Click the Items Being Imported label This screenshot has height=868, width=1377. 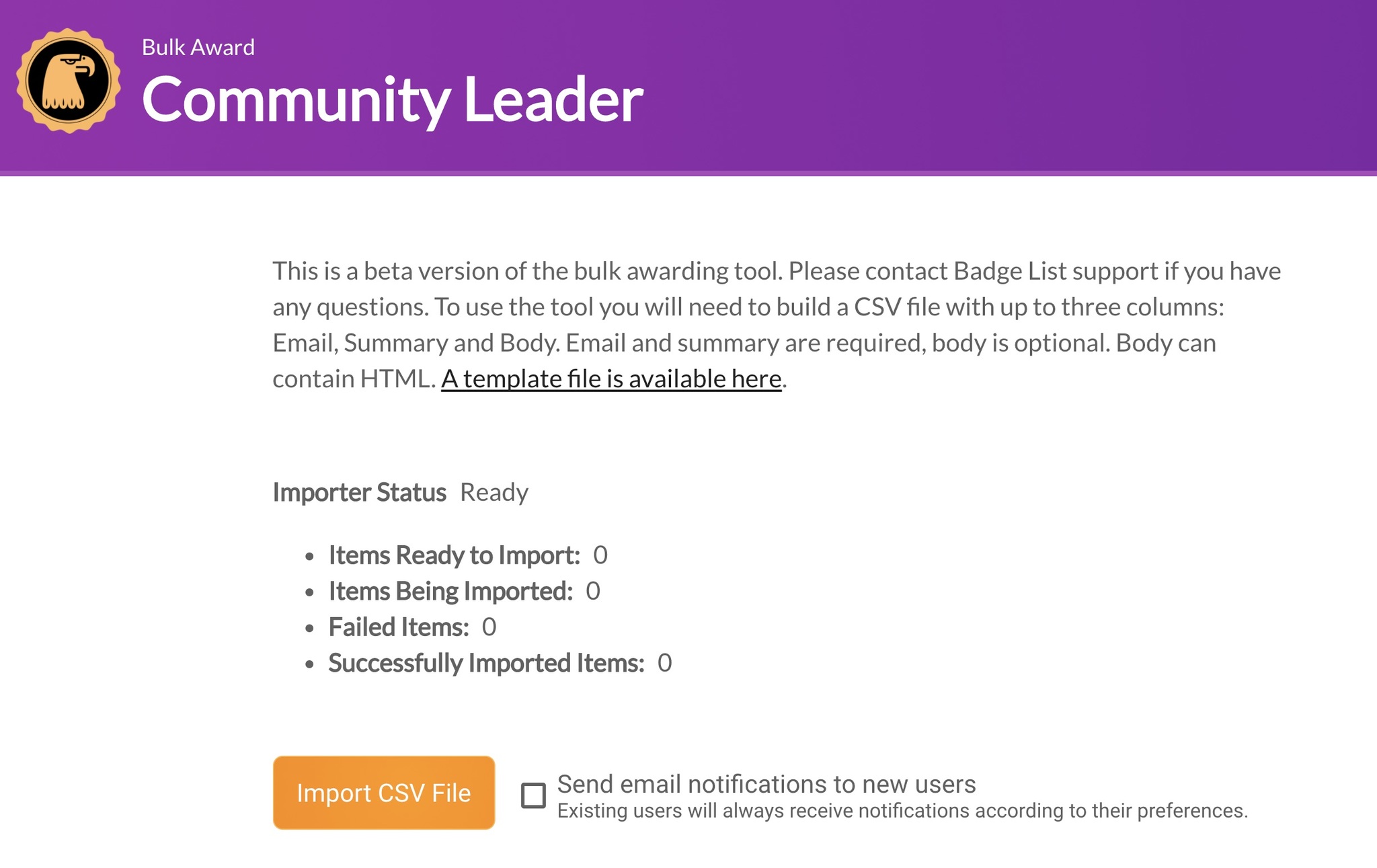point(450,591)
